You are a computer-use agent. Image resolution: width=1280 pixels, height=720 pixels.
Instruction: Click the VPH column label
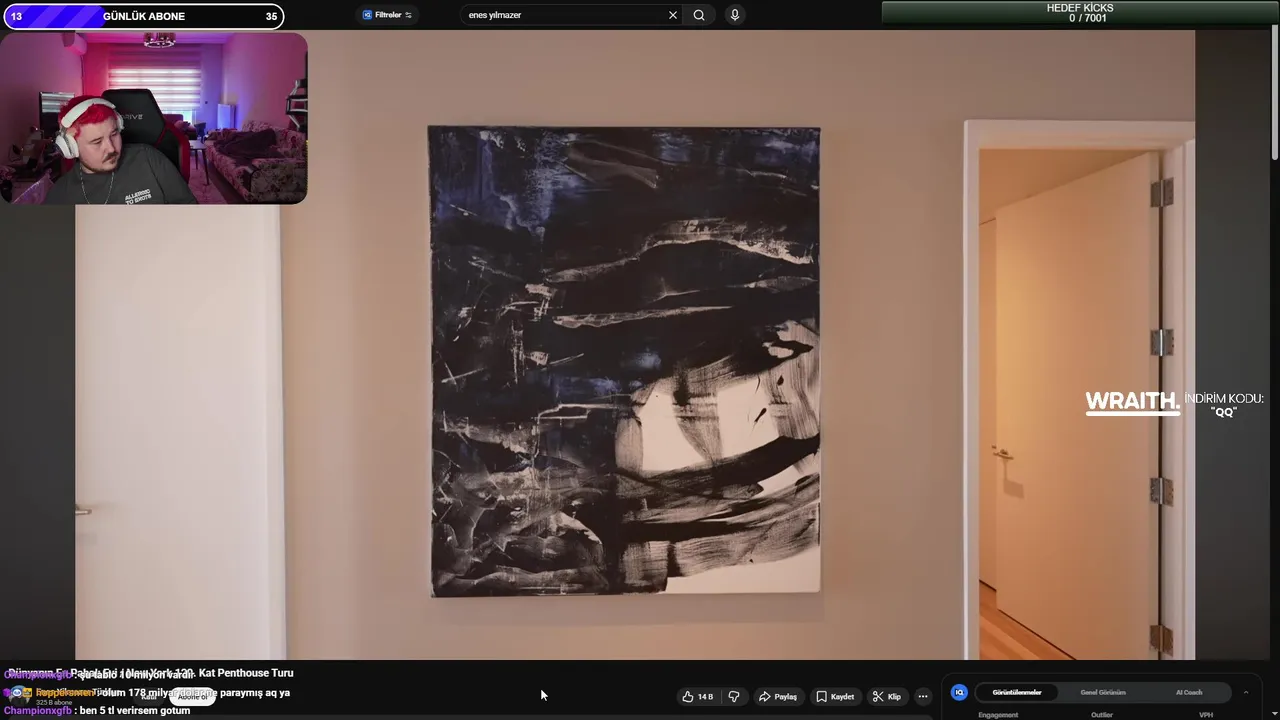1206,715
